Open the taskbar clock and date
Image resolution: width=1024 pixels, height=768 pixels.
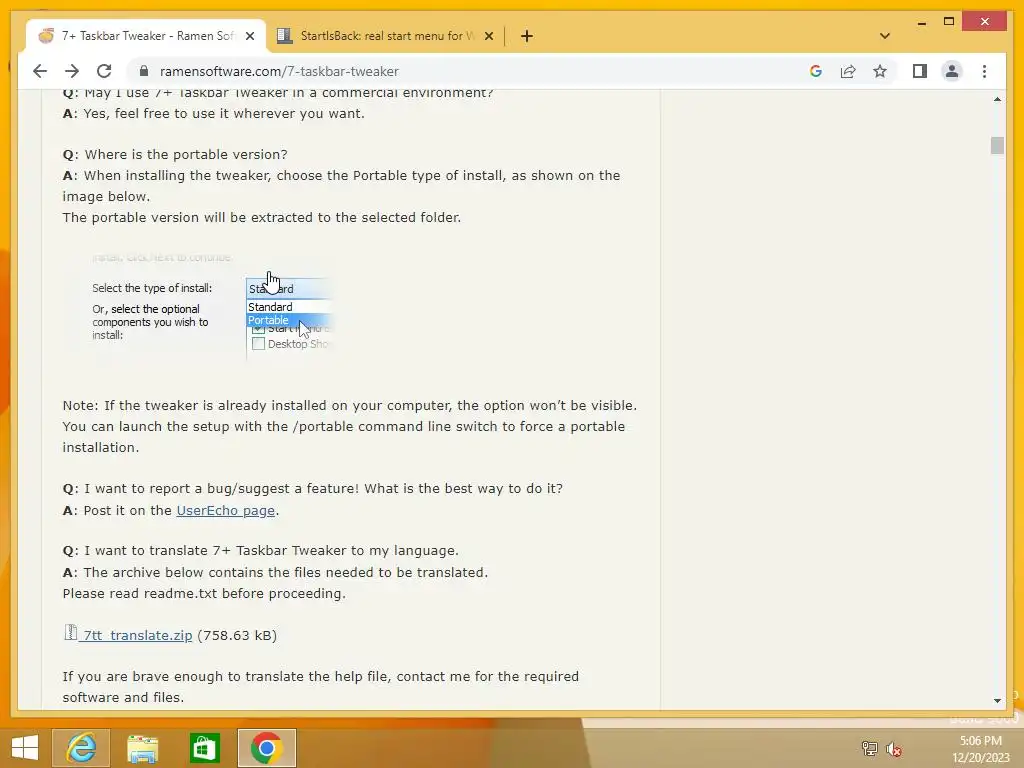click(980, 749)
